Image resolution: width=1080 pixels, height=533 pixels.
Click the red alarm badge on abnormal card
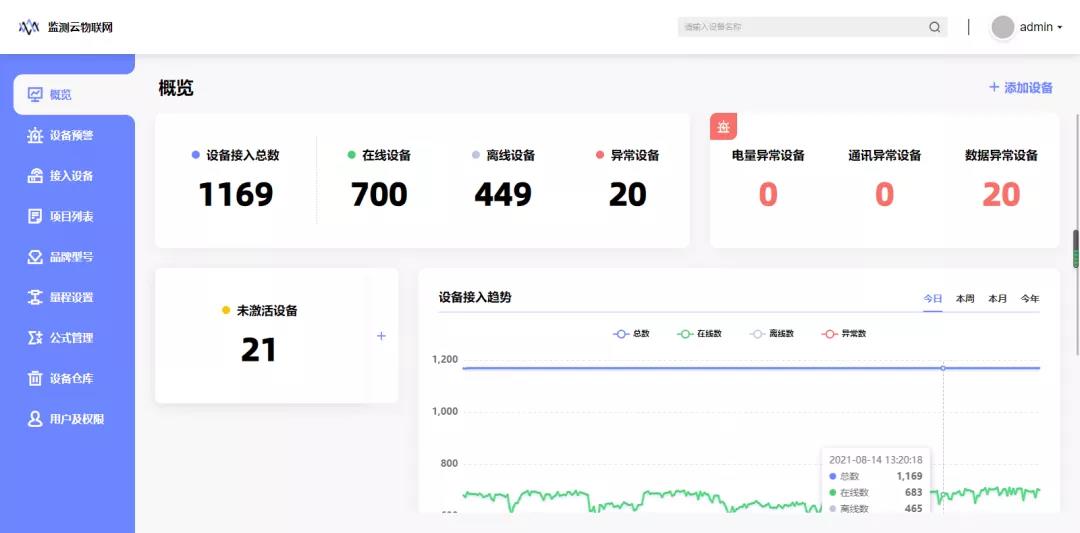[723, 127]
